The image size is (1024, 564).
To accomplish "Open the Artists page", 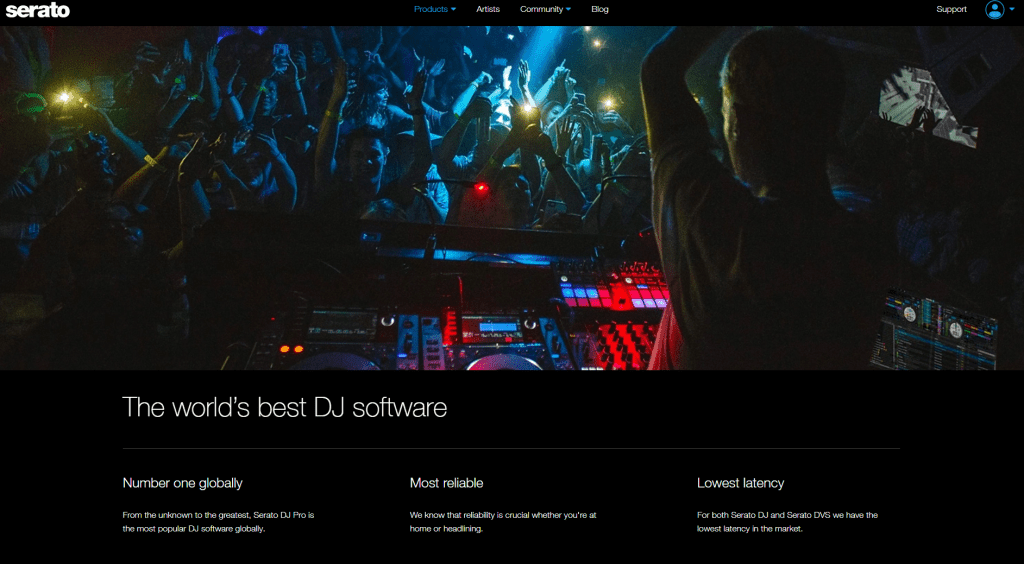I will (488, 9).
